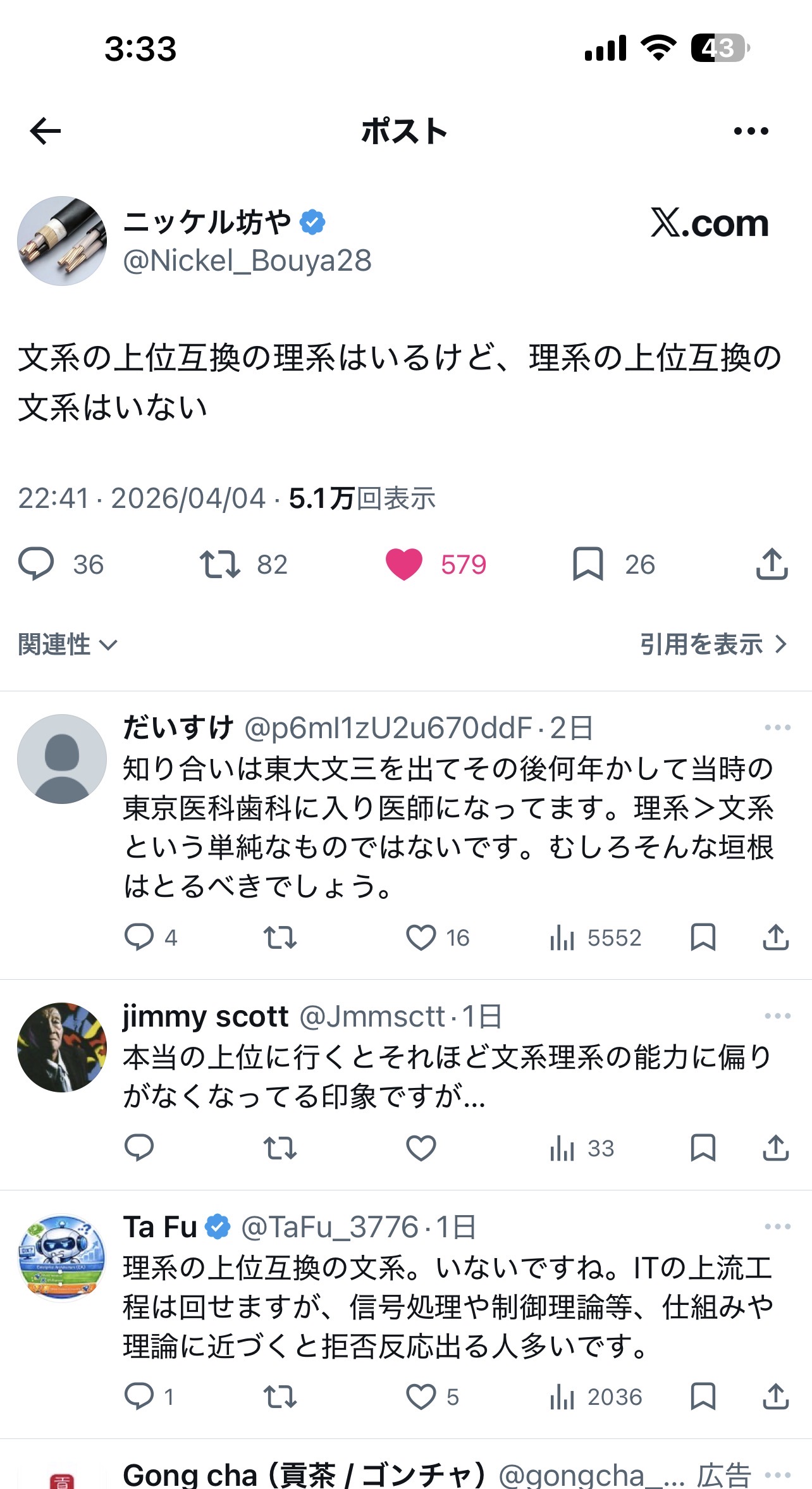This screenshot has height=1489, width=812.
Task: Share the main post via the share icon
Action: pos(772,564)
